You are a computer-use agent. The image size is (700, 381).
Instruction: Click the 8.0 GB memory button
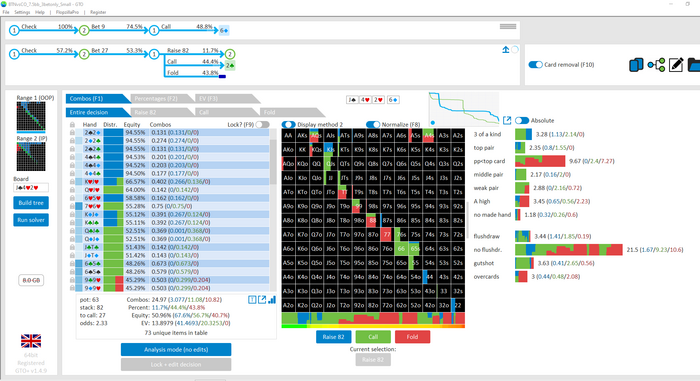point(31,281)
